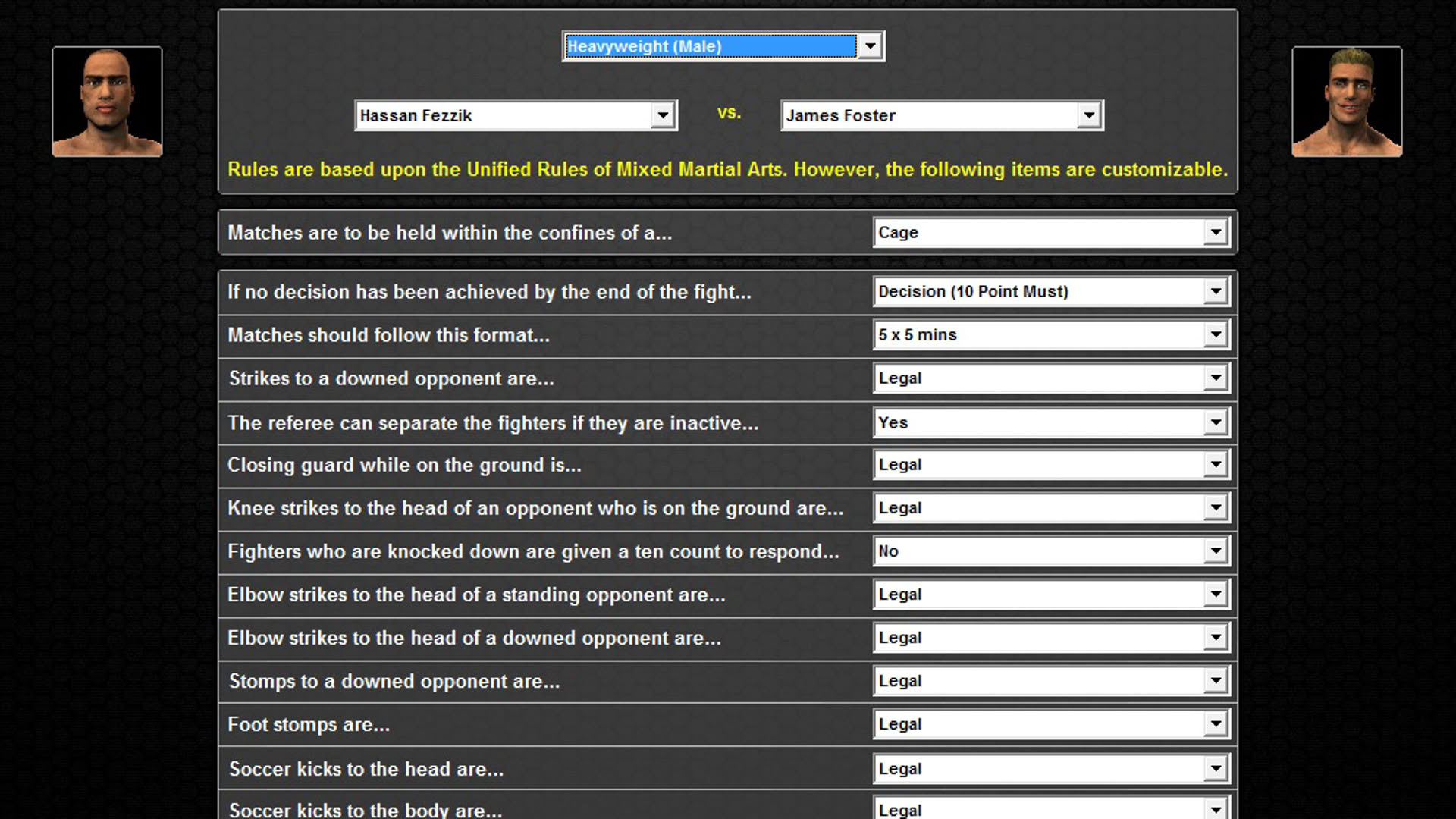Click 'Elbow strikes to the head of a downed opponent' text
Viewport: 1456px width, 819px height.
[x=474, y=638]
